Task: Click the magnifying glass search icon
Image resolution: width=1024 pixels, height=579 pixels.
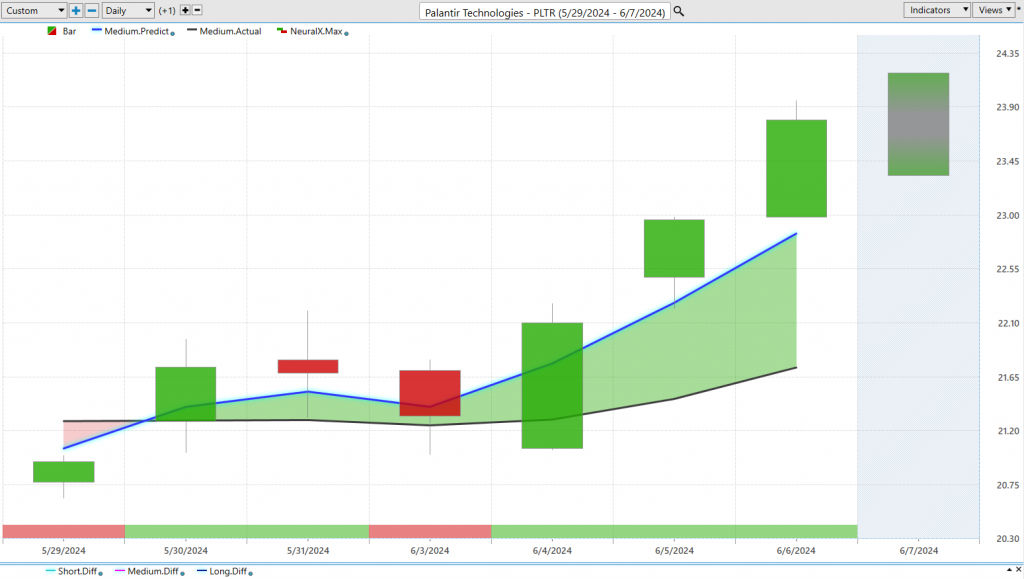Action: pos(679,11)
